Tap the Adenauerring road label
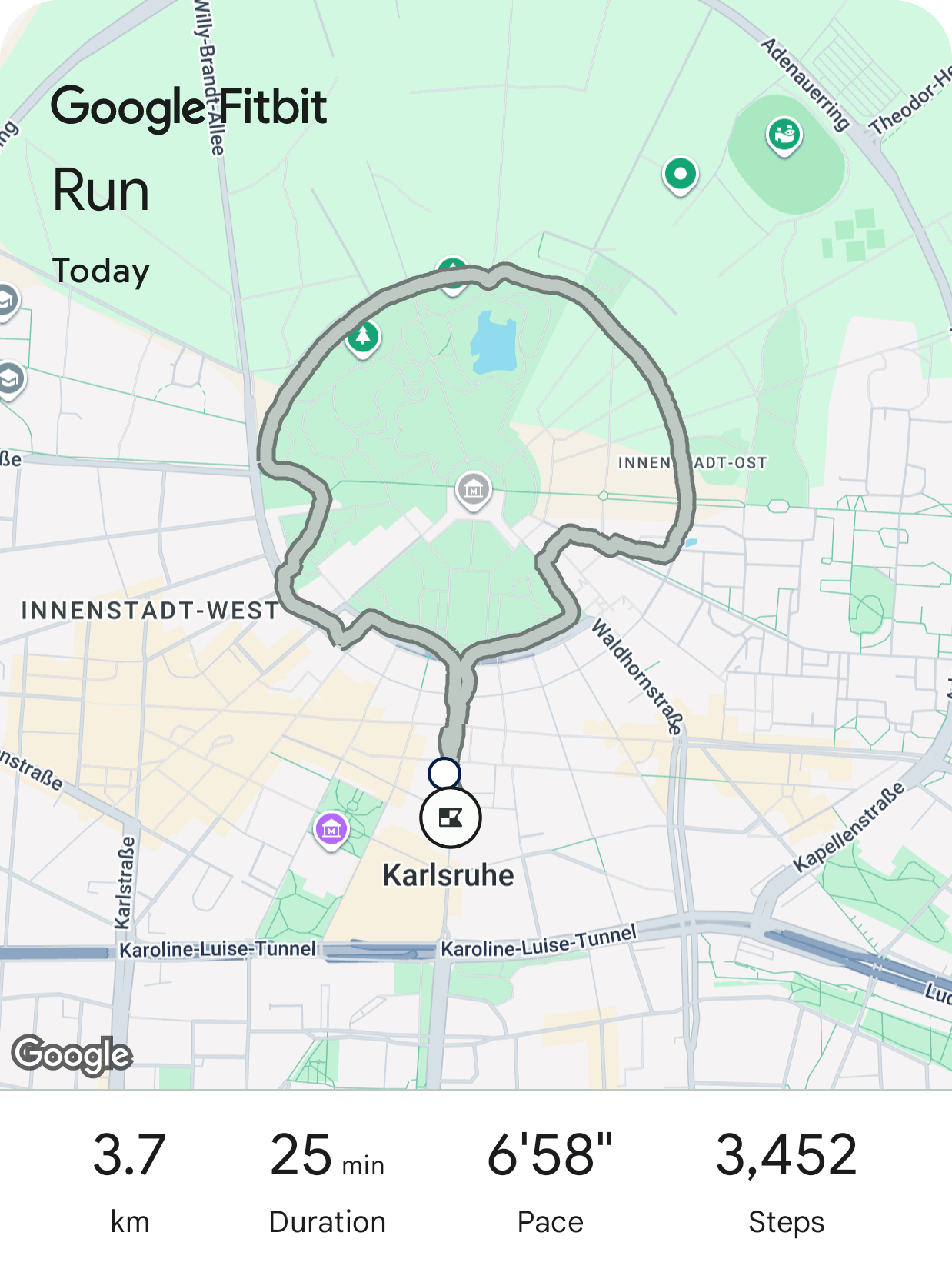This screenshot has height=1269, width=952. tap(806, 85)
